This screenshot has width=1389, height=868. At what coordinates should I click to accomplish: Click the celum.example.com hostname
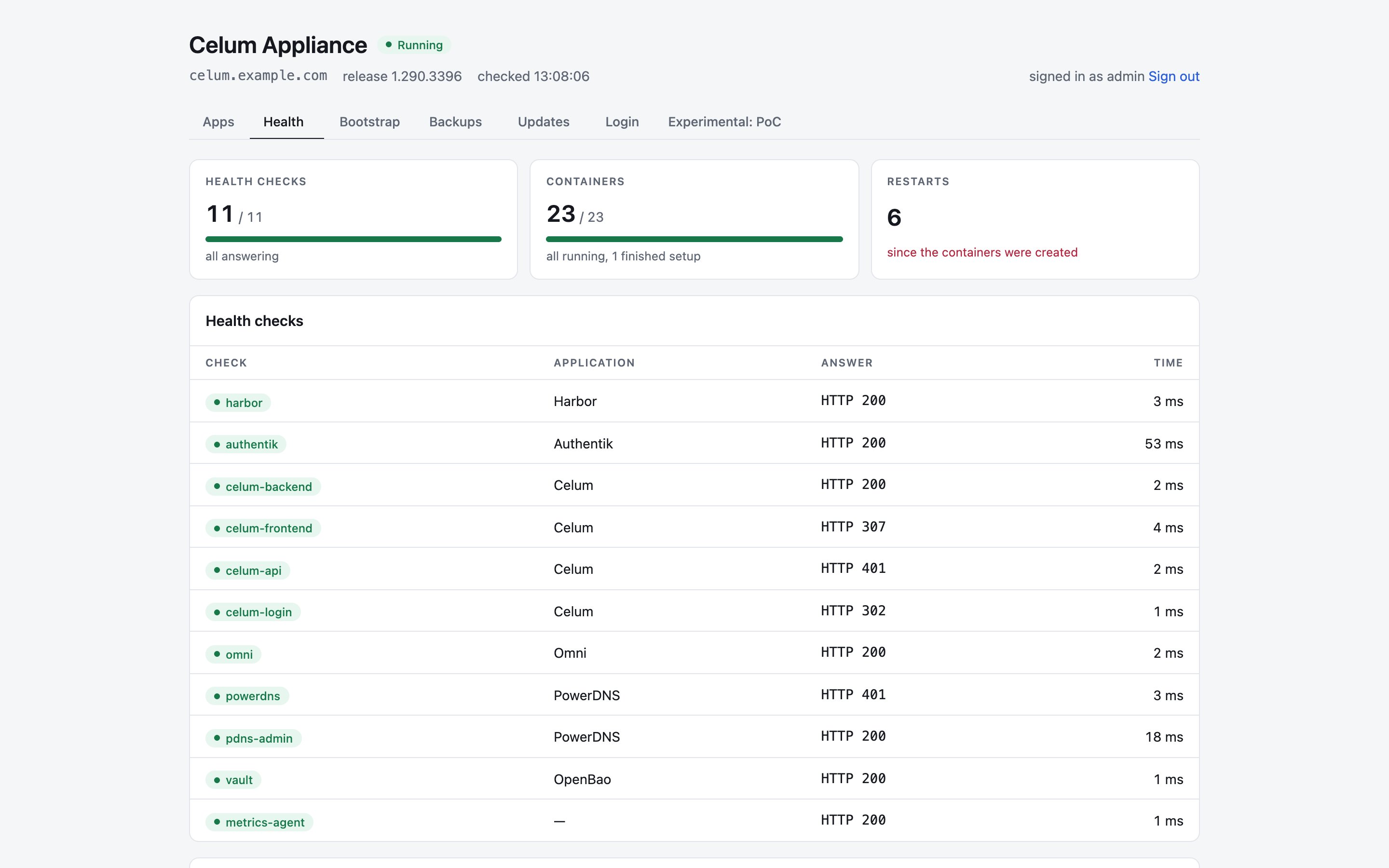(259, 76)
